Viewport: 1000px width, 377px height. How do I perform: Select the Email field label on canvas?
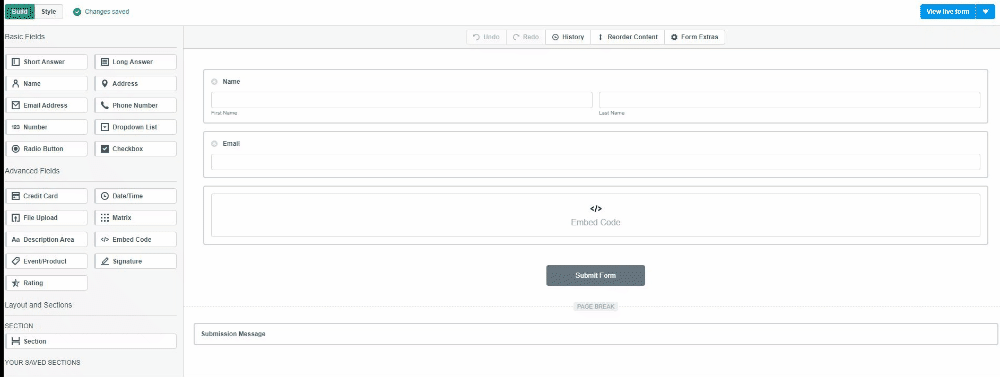(231, 144)
